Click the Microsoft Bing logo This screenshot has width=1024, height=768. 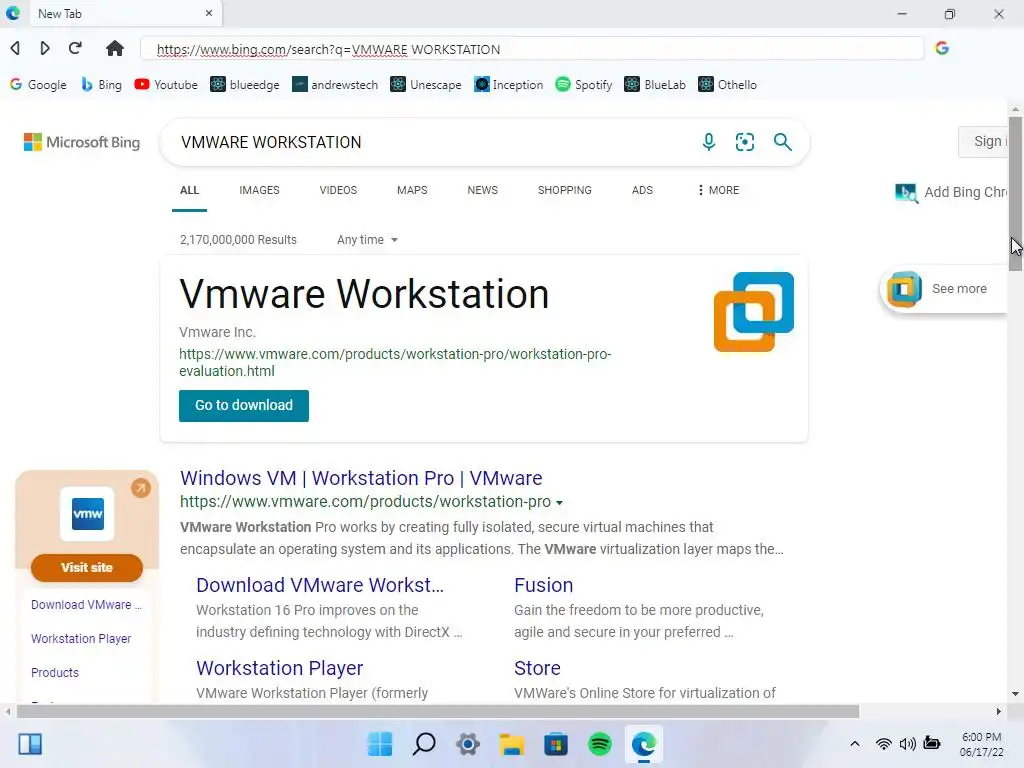point(82,142)
